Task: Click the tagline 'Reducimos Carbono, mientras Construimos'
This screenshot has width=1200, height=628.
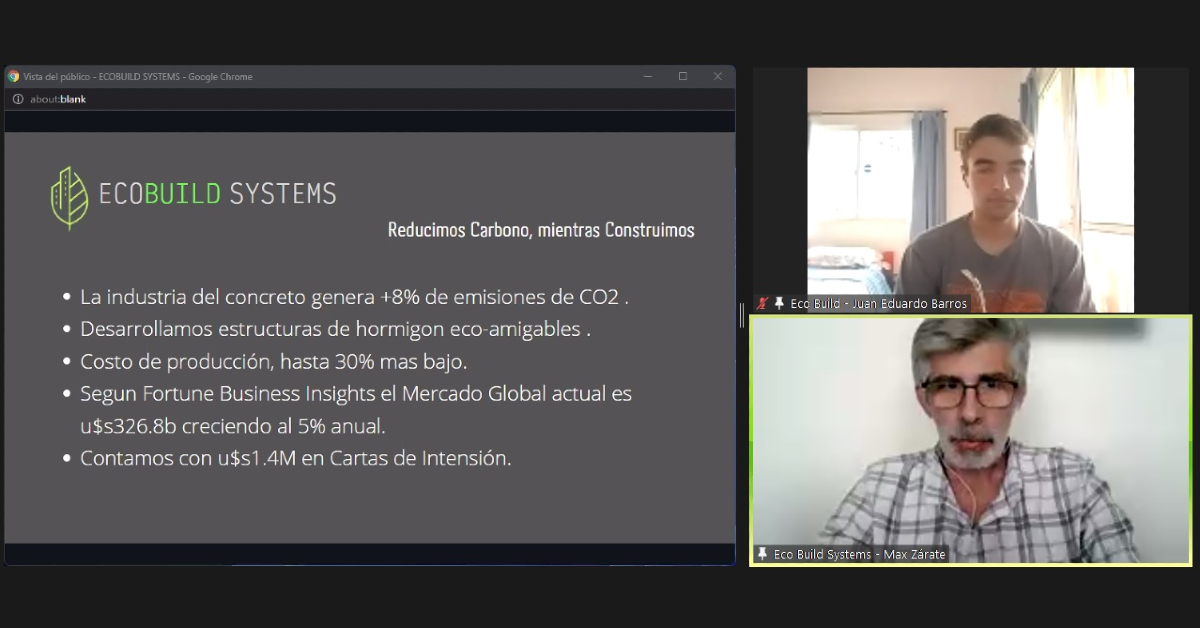Action: point(541,230)
